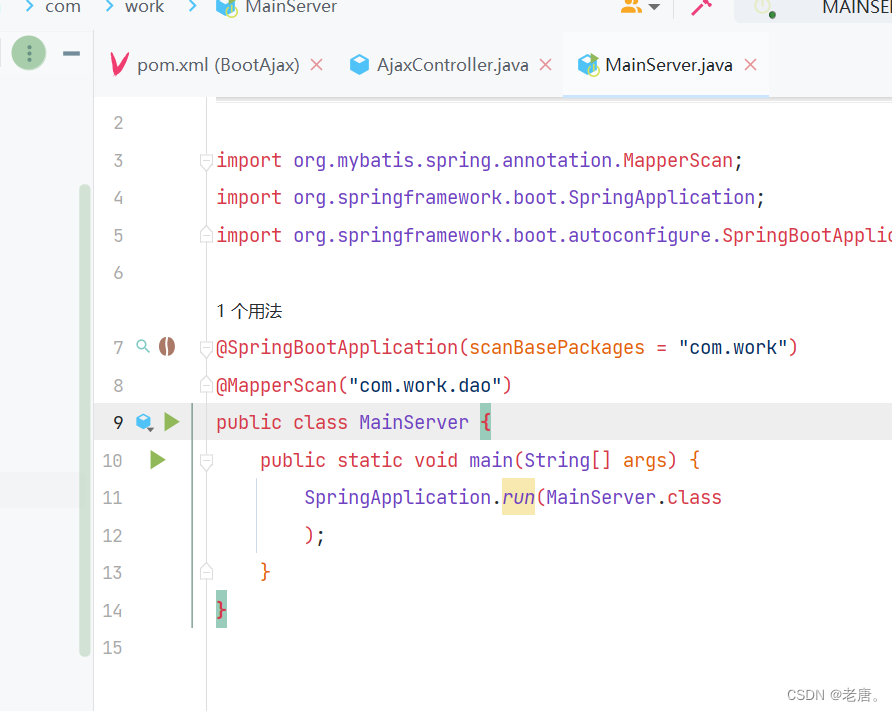The height and width of the screenshot is (711, 892).
Task: Click the build hammer icon
Action: pos(701,7)
